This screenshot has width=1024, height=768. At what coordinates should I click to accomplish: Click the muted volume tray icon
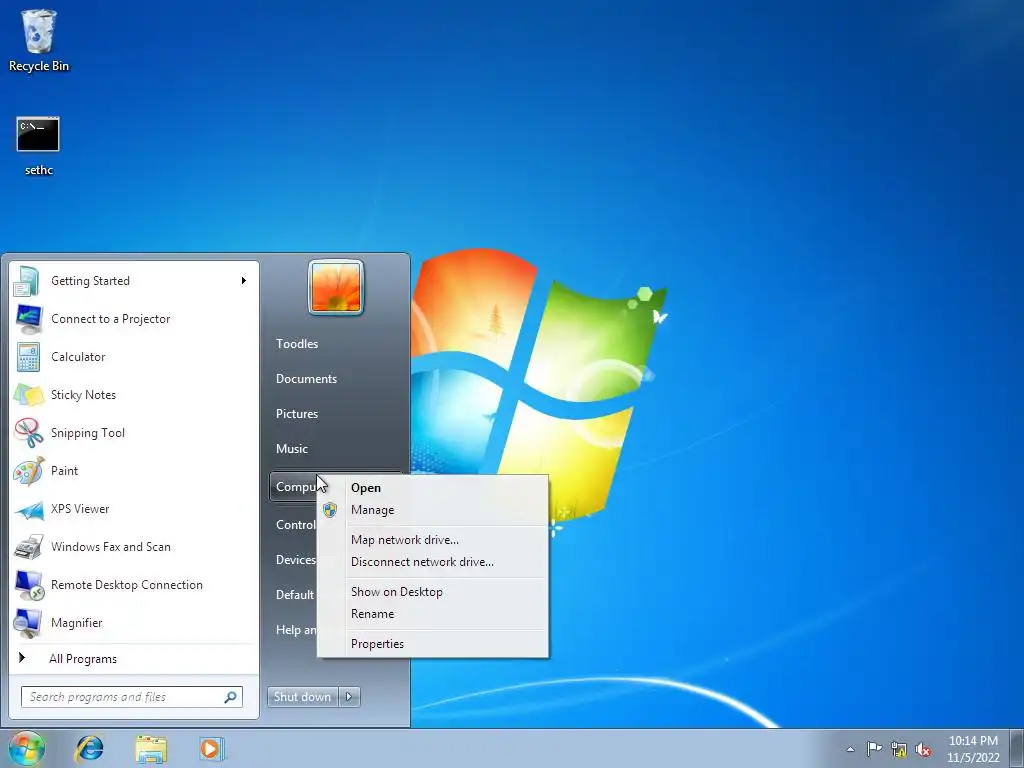click(923, 750)
